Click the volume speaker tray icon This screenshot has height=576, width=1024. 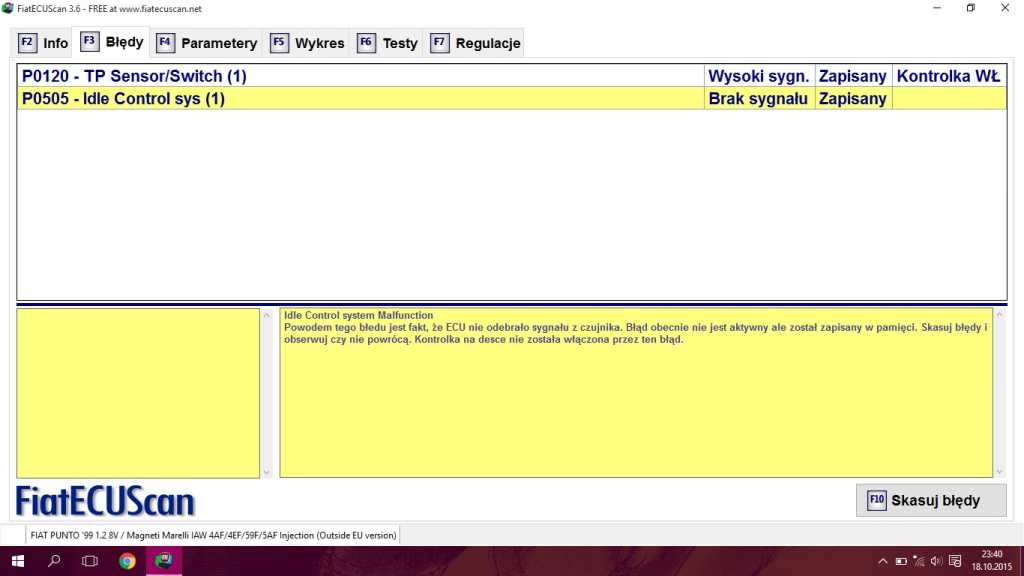(935, 561)
